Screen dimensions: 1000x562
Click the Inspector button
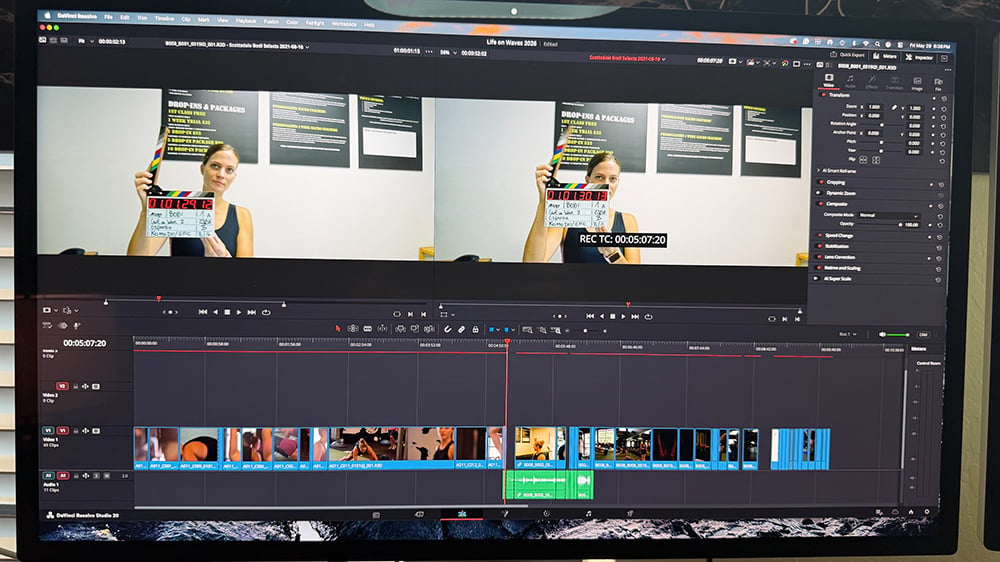coord(919,57)
